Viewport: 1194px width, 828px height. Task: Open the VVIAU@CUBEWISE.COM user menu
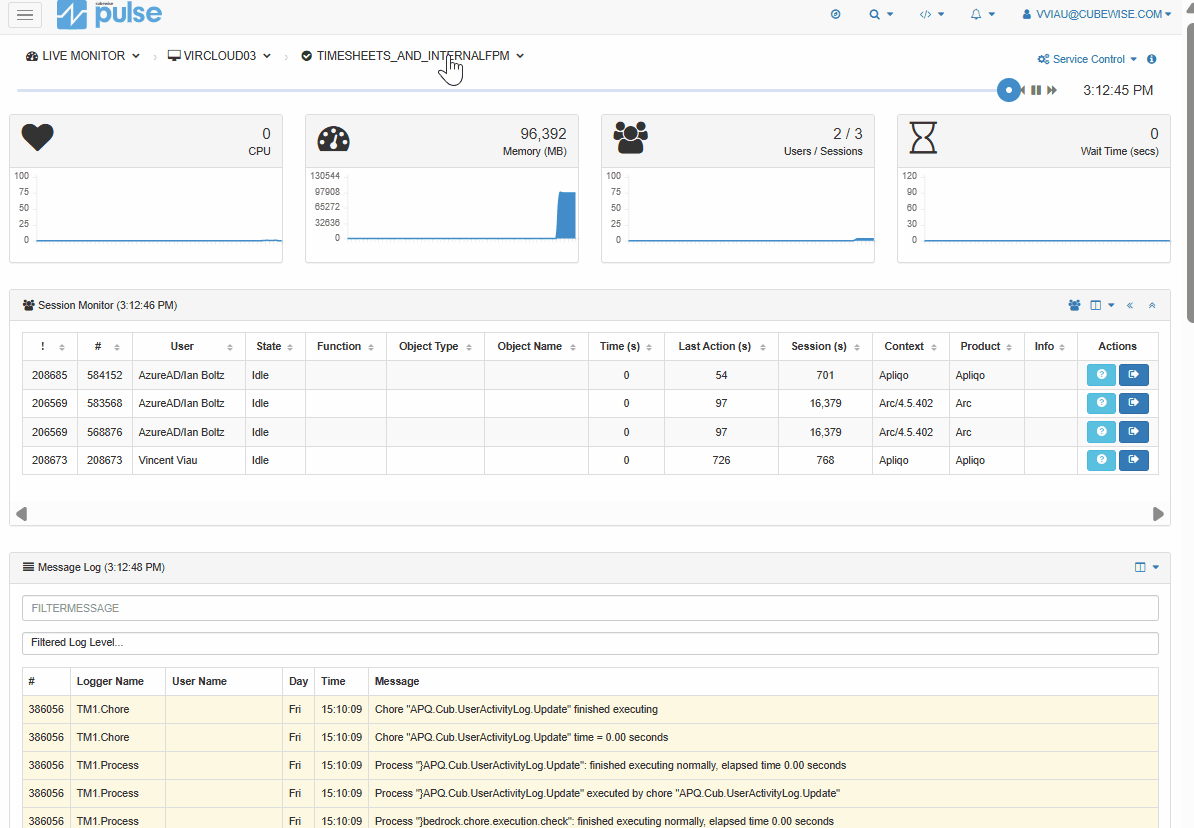point(1097,14)
